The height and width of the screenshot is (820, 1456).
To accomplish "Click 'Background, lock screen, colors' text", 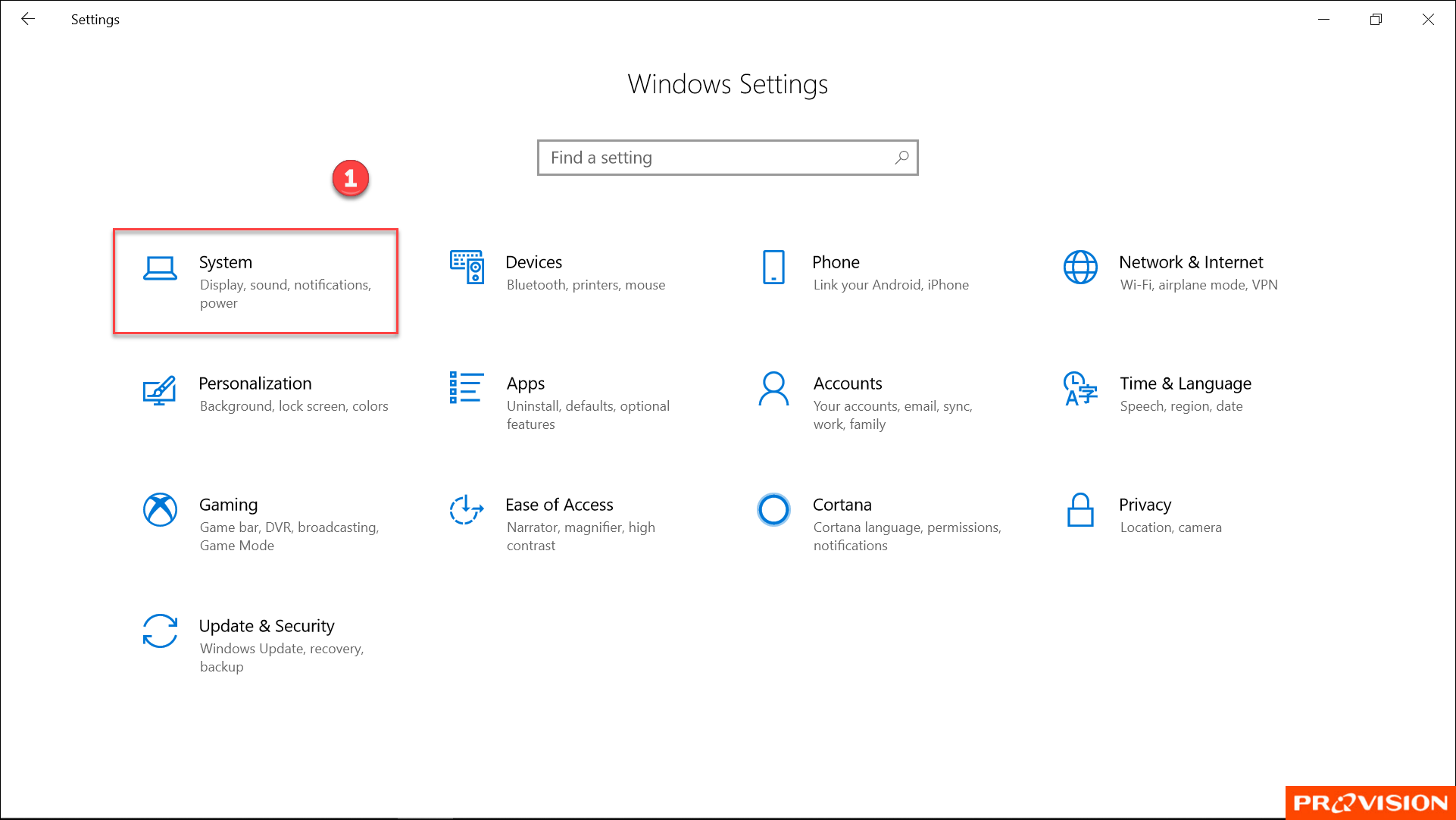I will [x=294, y=406].
